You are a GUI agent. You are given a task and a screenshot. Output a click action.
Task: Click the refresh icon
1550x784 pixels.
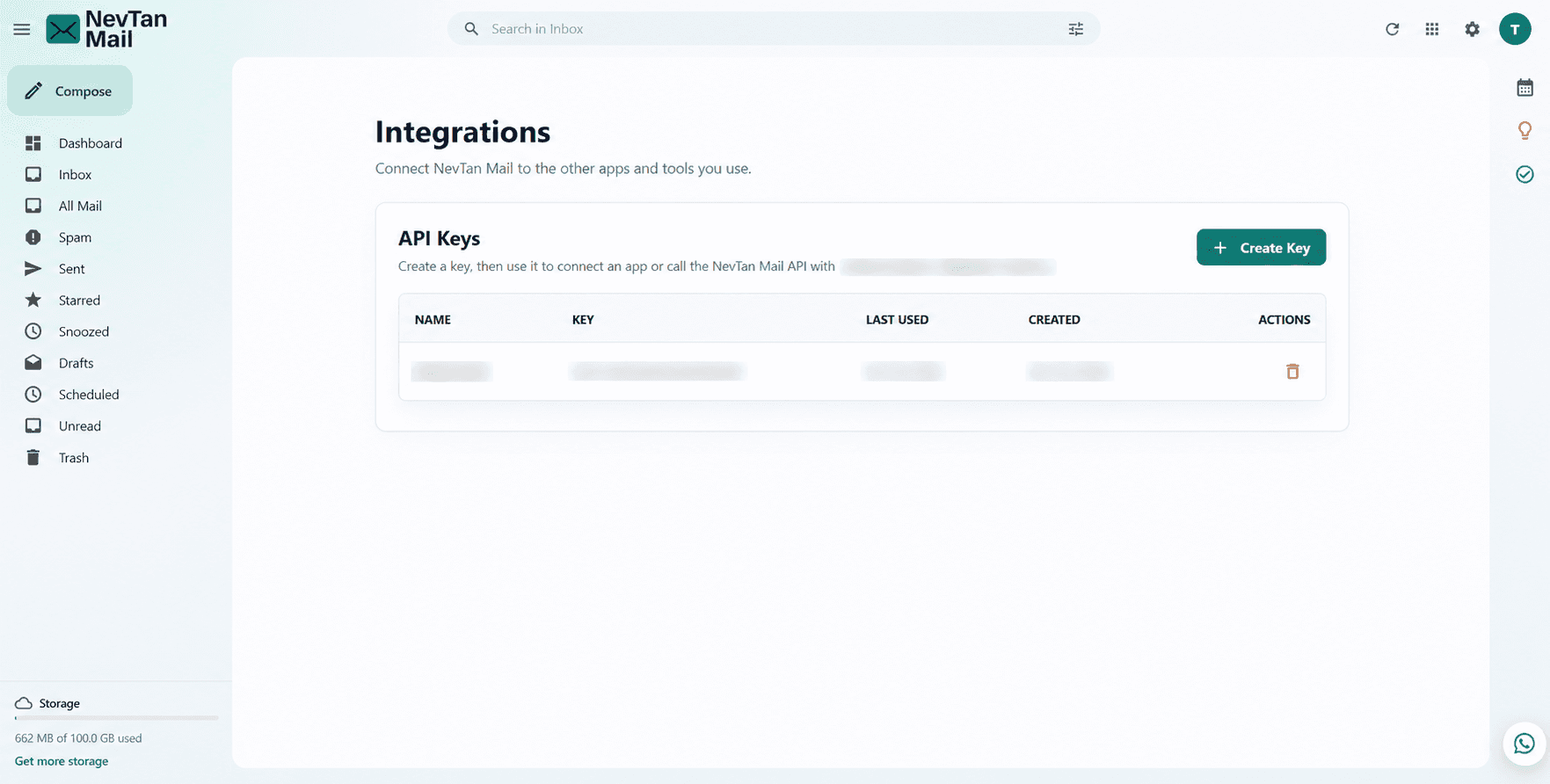pos(1393,29)
